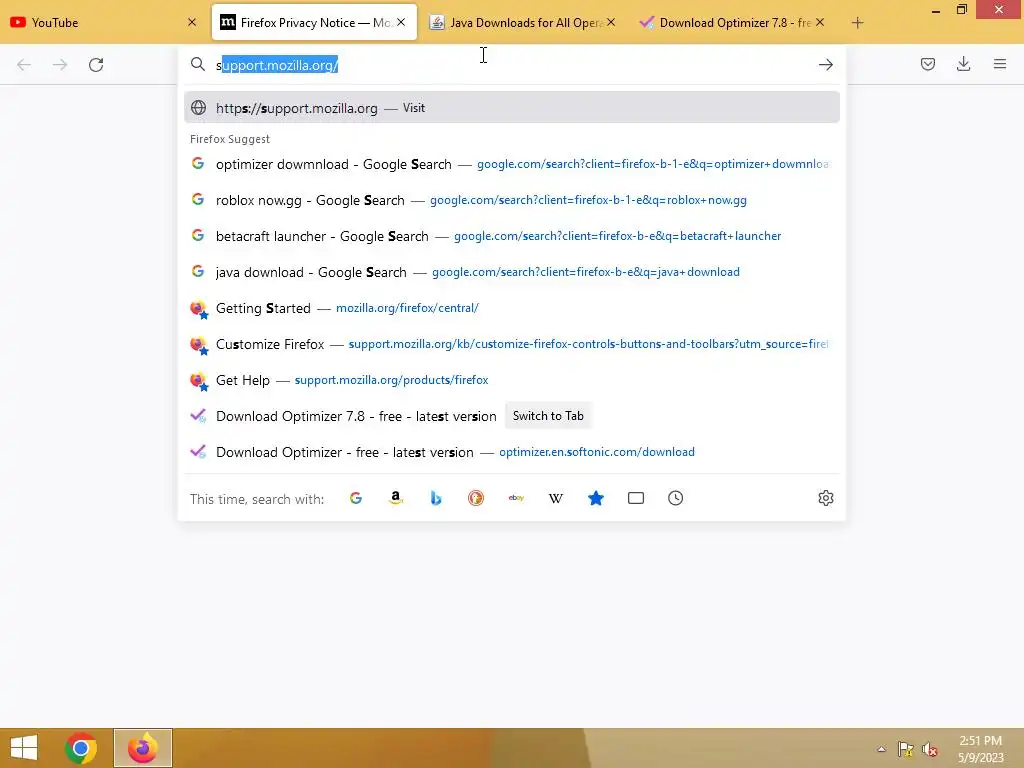
Task: Open the Pocket save icon
Action: click(927, 64)
